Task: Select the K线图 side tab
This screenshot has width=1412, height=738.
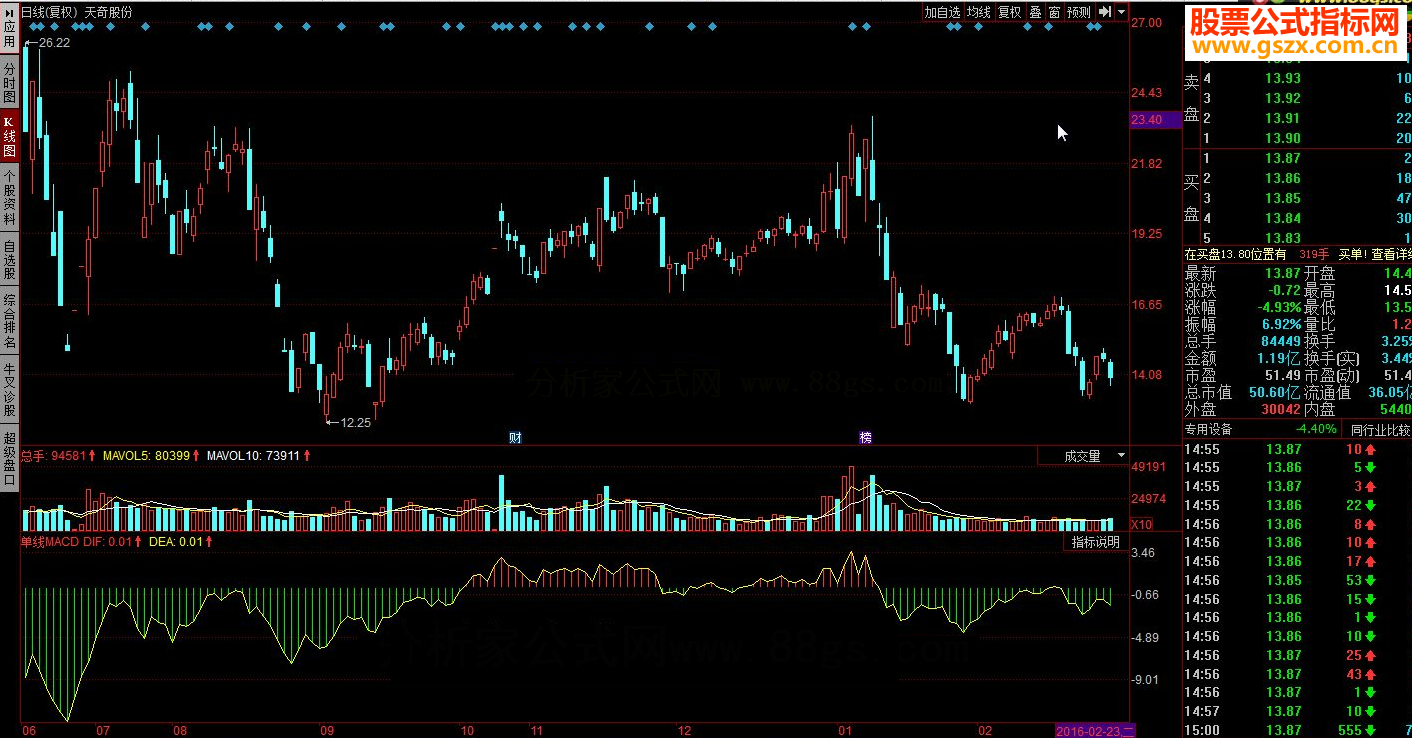Action: tap(9, 137)
